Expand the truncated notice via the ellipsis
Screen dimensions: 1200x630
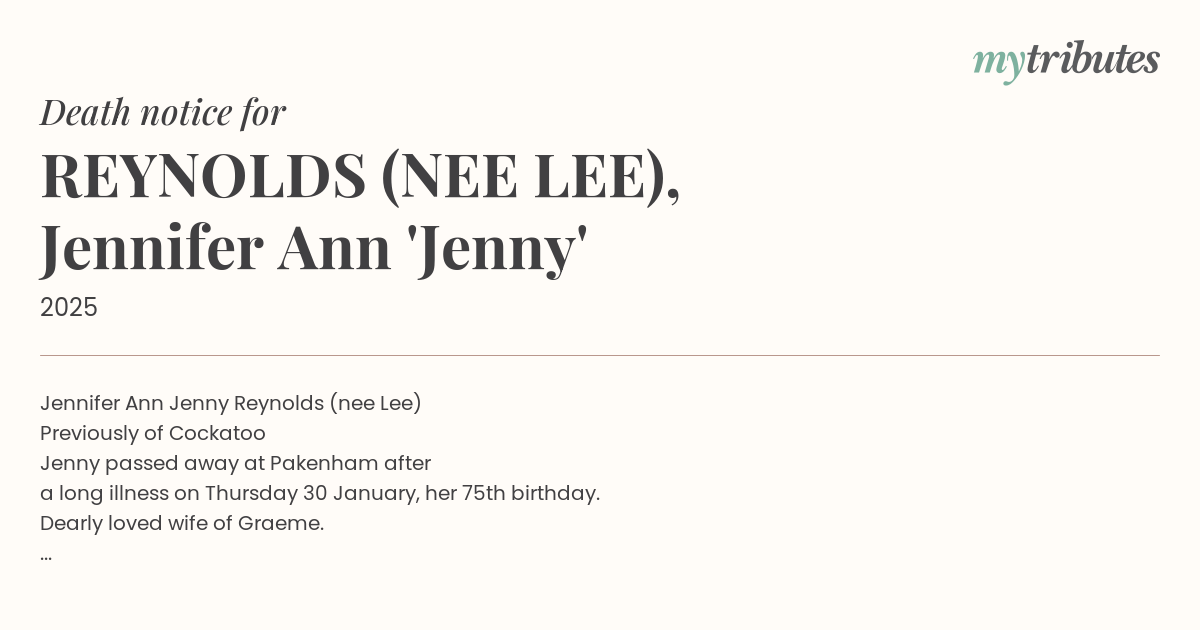click(46, 556)
